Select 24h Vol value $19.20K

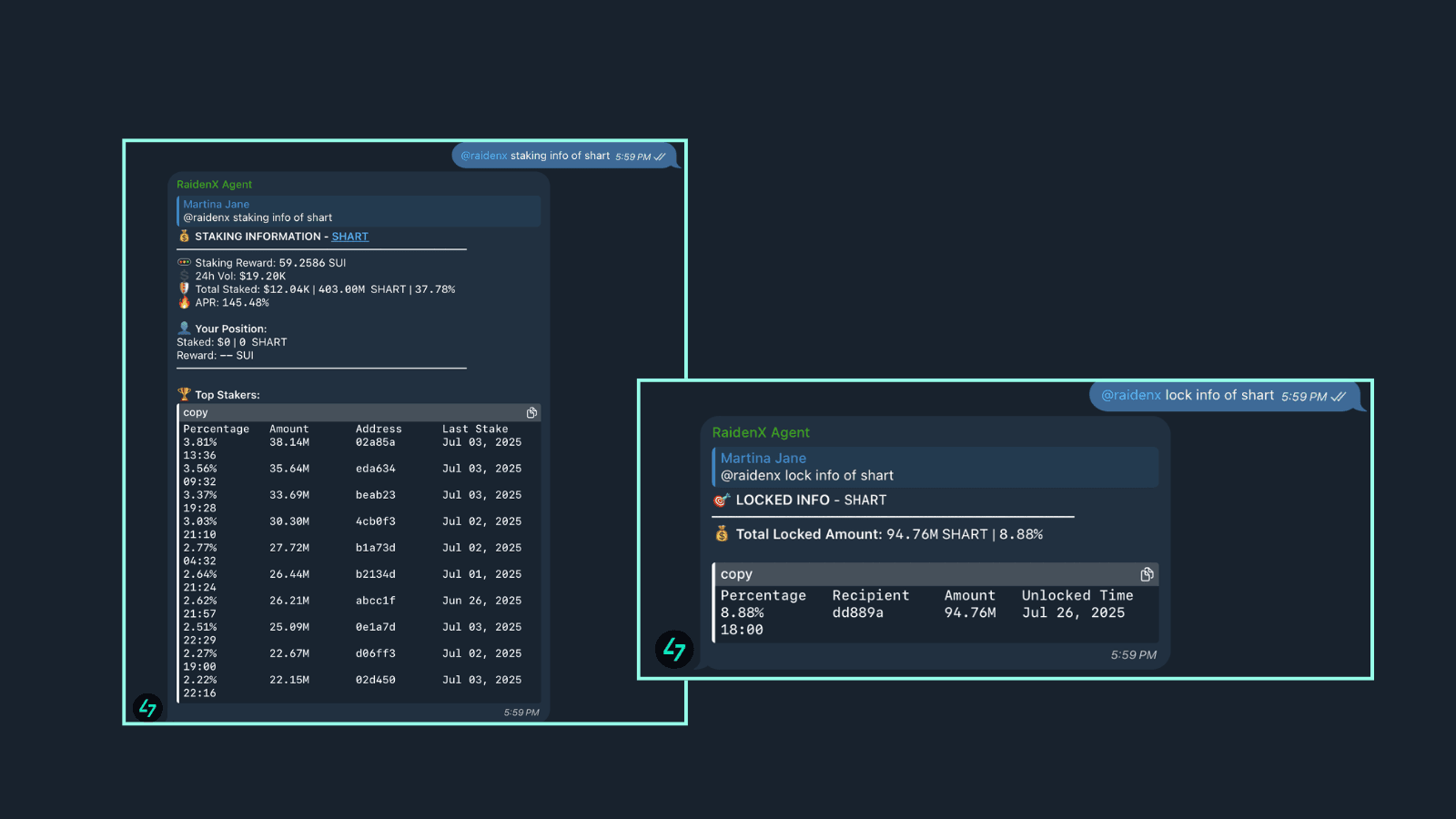point(262,276)
